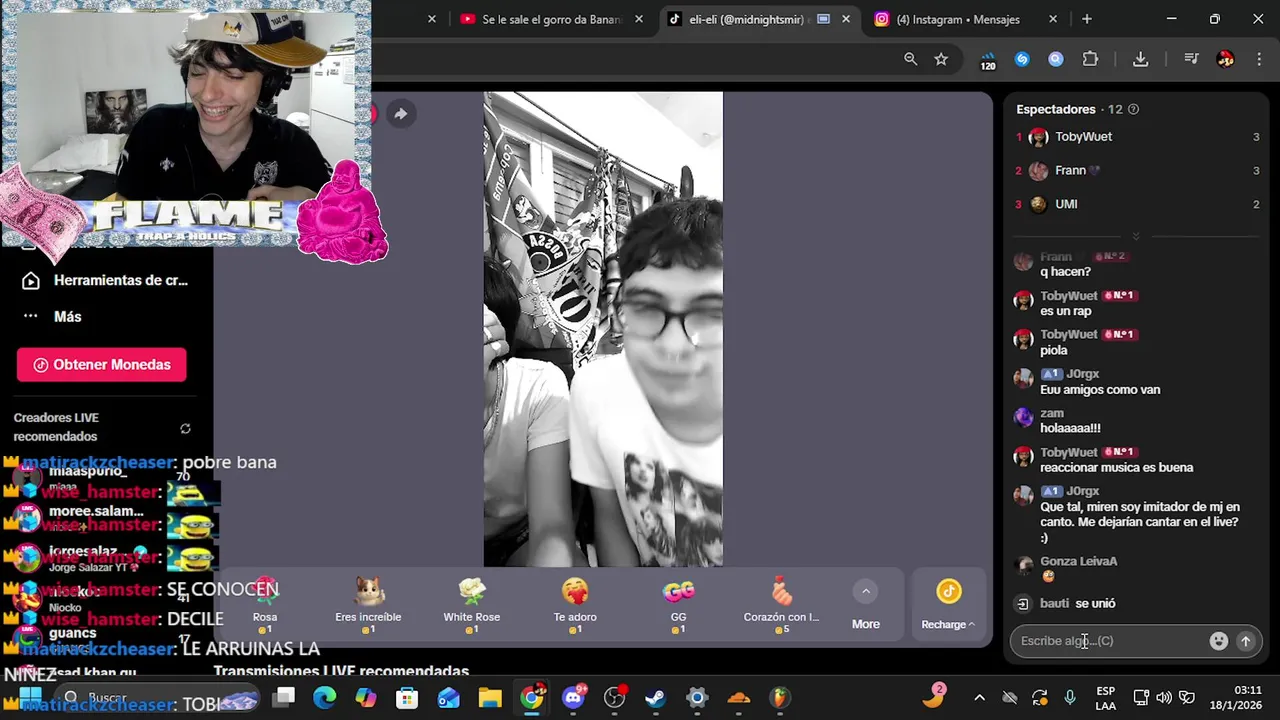Screen dimensions: 1280x720
Task: Send the GG gift
Action: point(678,605)
